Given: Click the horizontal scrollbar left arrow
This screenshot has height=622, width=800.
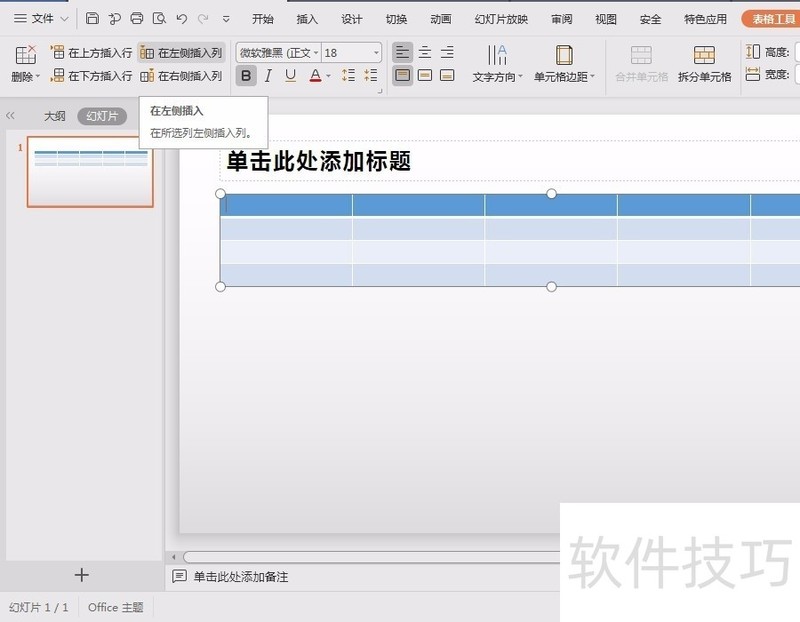Looking at the screenshot, I should pyautogui.click(x=173, y=557).
